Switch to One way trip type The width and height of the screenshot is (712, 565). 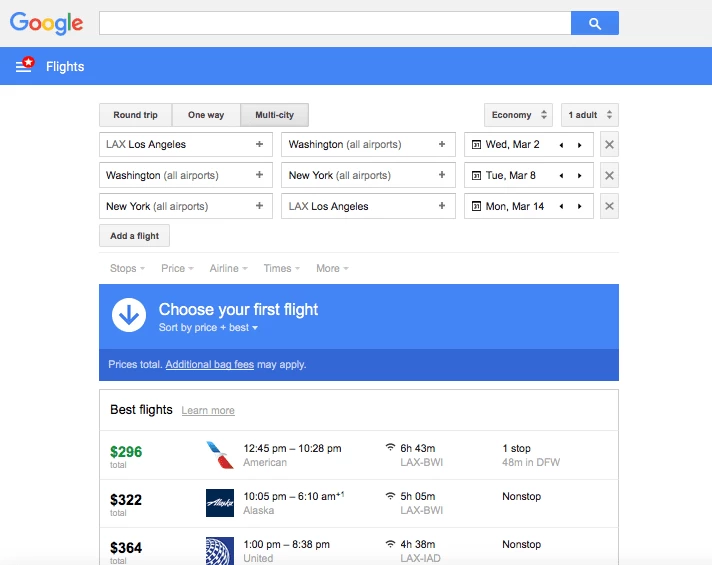[x=206, y=115]
